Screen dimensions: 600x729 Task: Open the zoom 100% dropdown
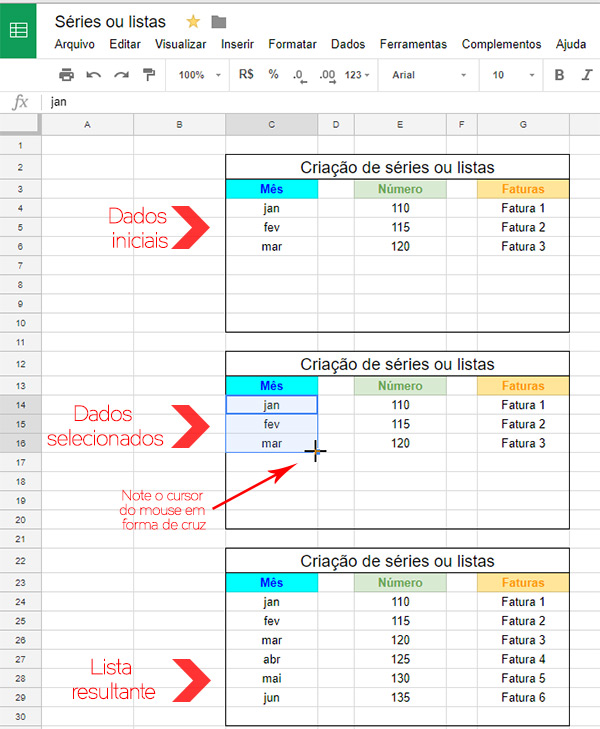coord(200,75)
